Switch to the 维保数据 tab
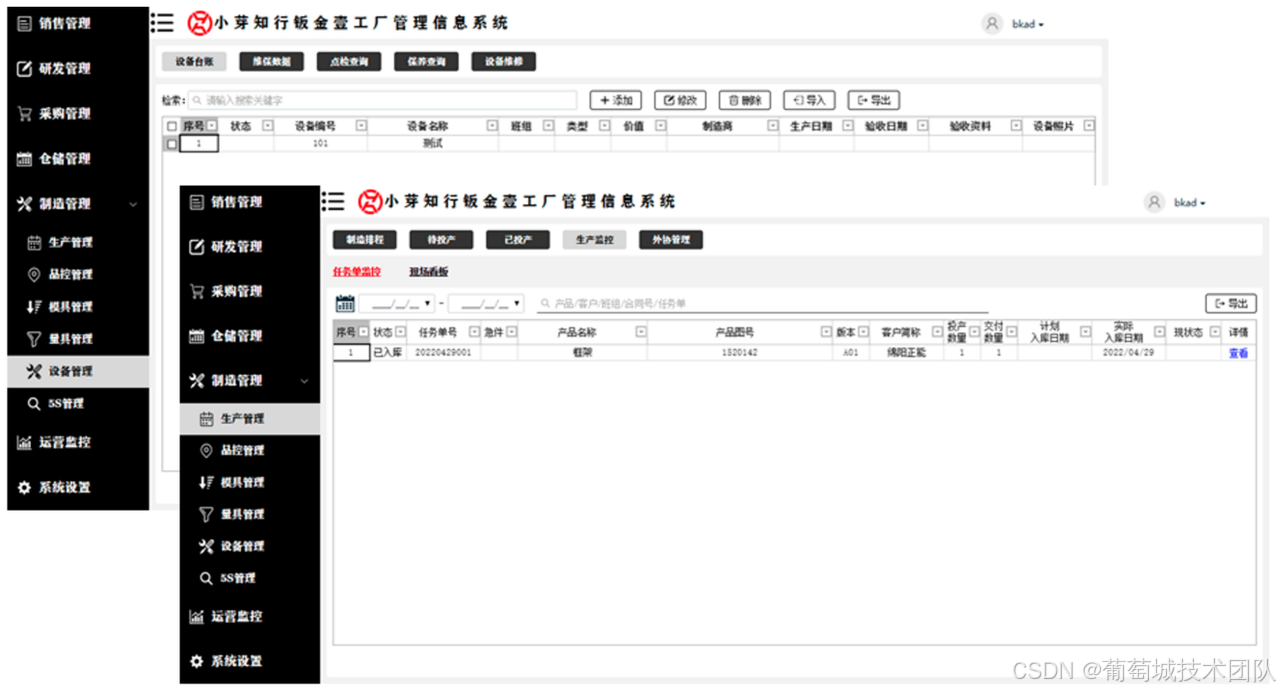Image resolution: width=1280 pixels, height=692 pixels. [x=271, y=62]
